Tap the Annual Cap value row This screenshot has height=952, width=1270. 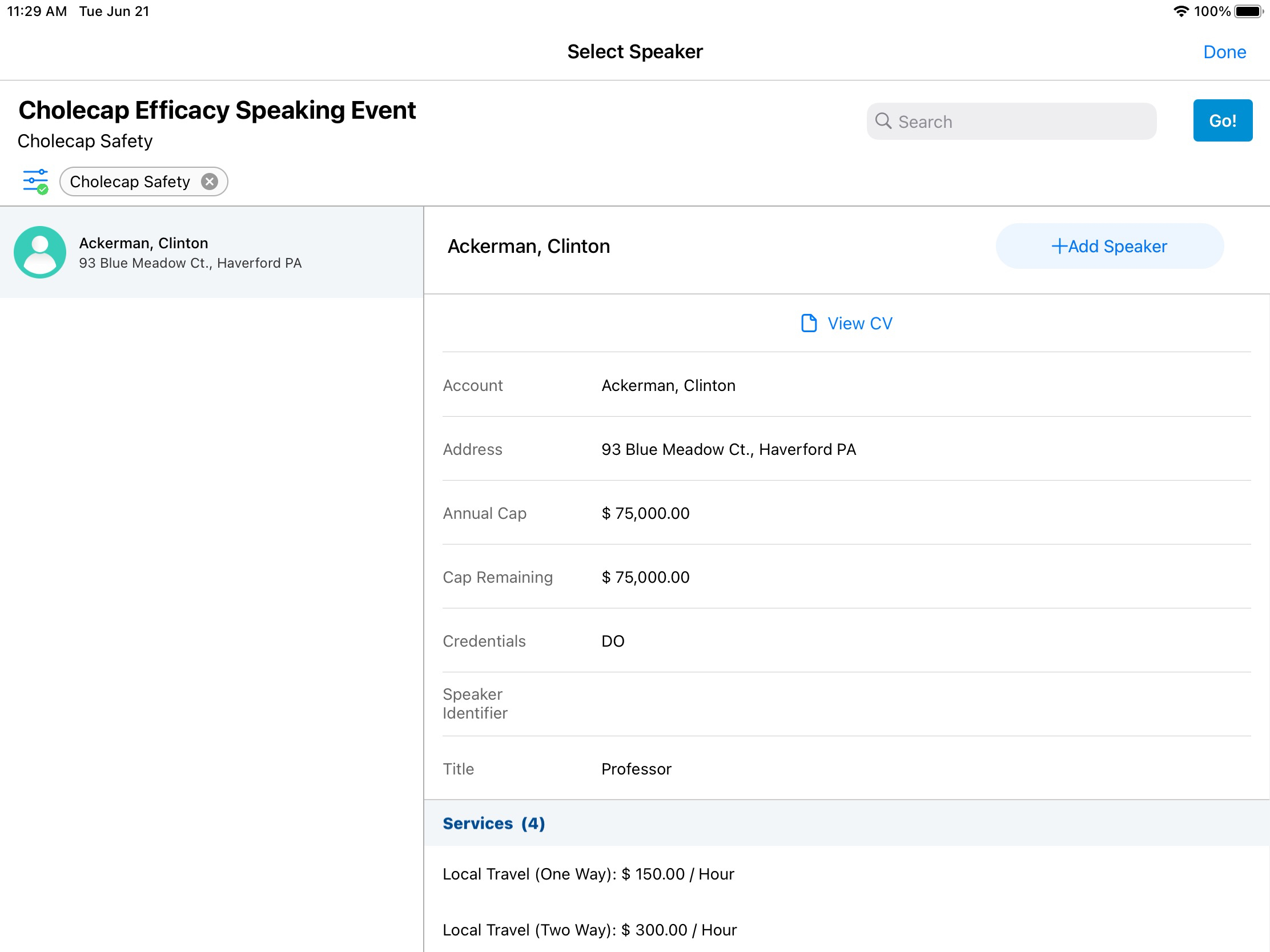[645, 513]
